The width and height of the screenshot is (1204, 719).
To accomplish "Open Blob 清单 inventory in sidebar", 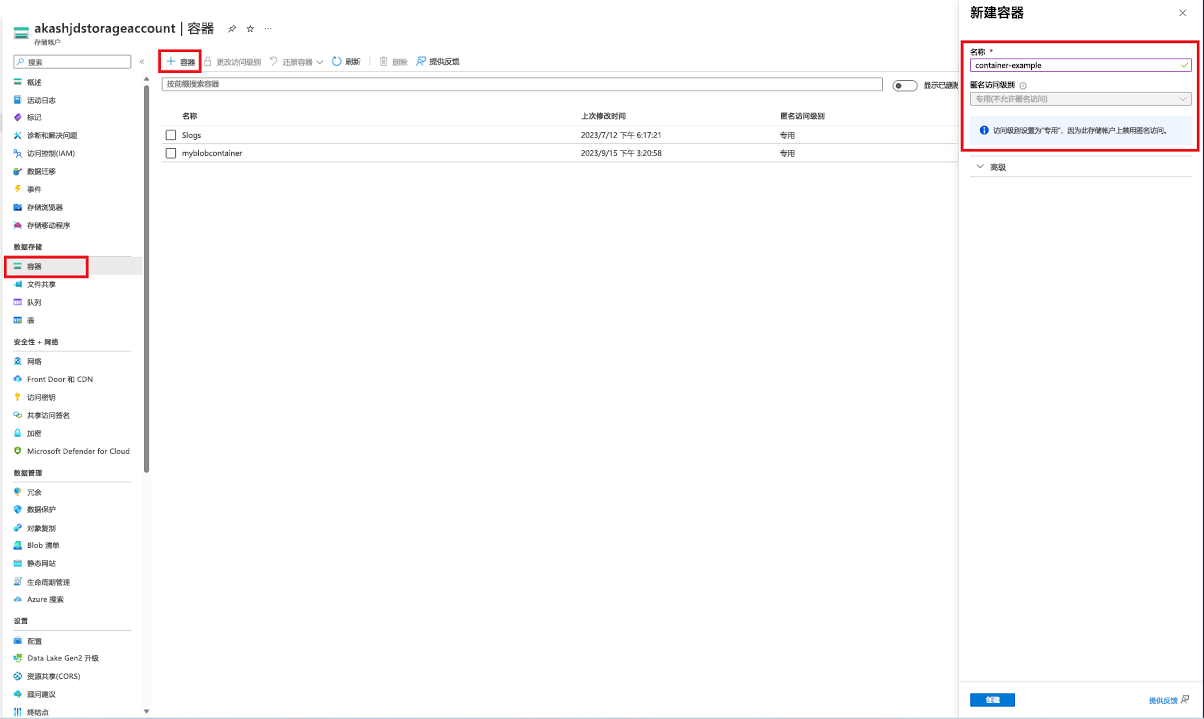I will pyautogui.click(x=43, y=545).
